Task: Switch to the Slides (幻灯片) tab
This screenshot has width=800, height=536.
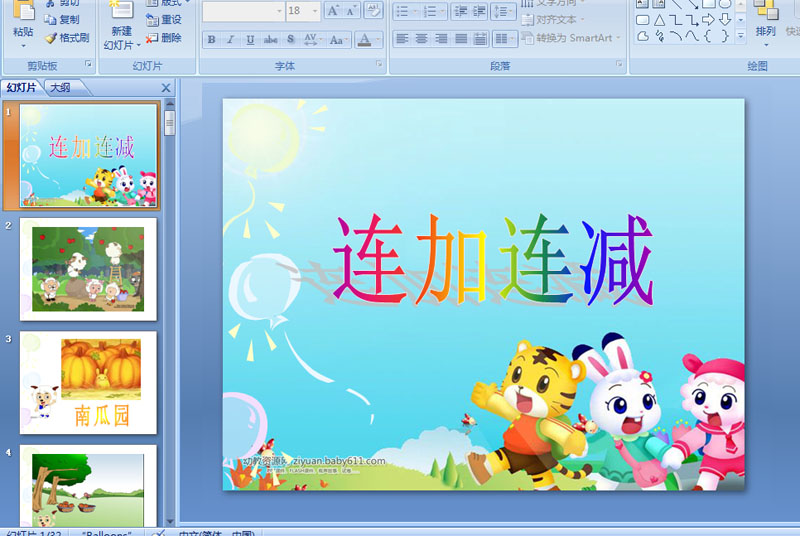Action: point(21,88)
